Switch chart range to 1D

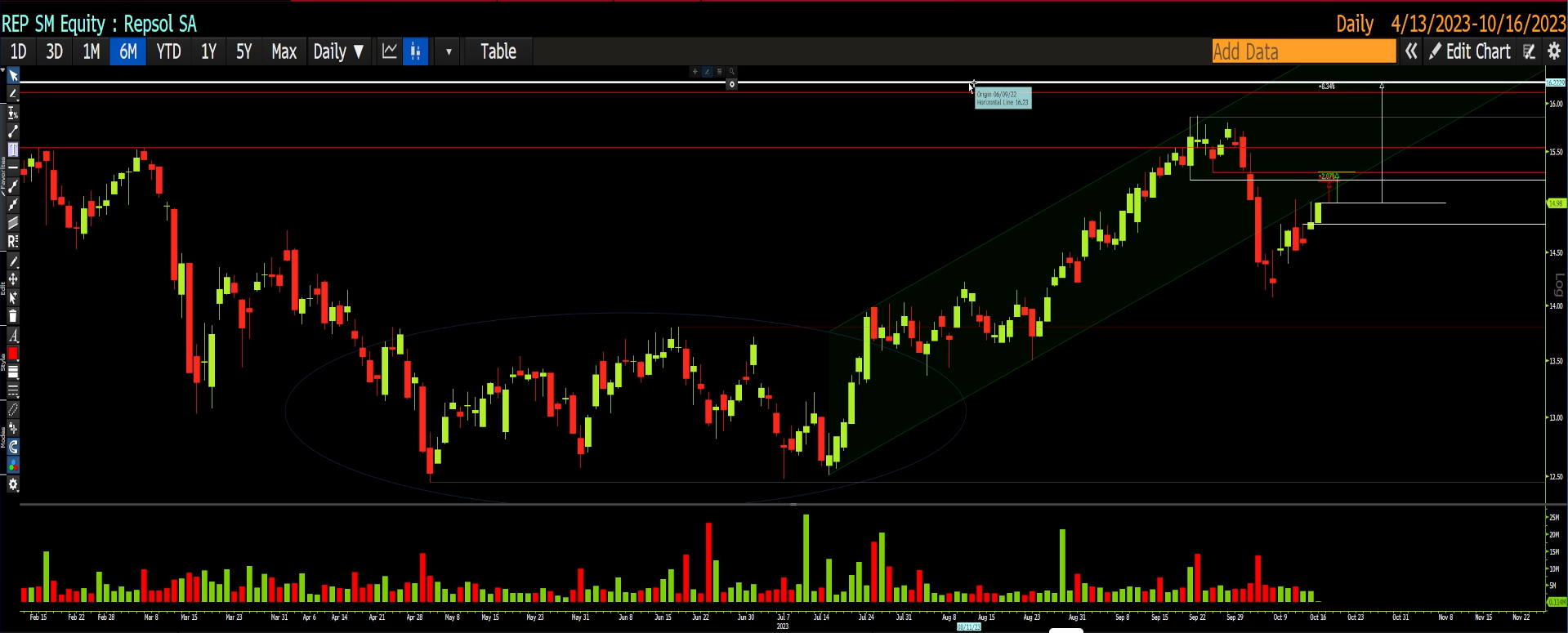tap(18, 51)
